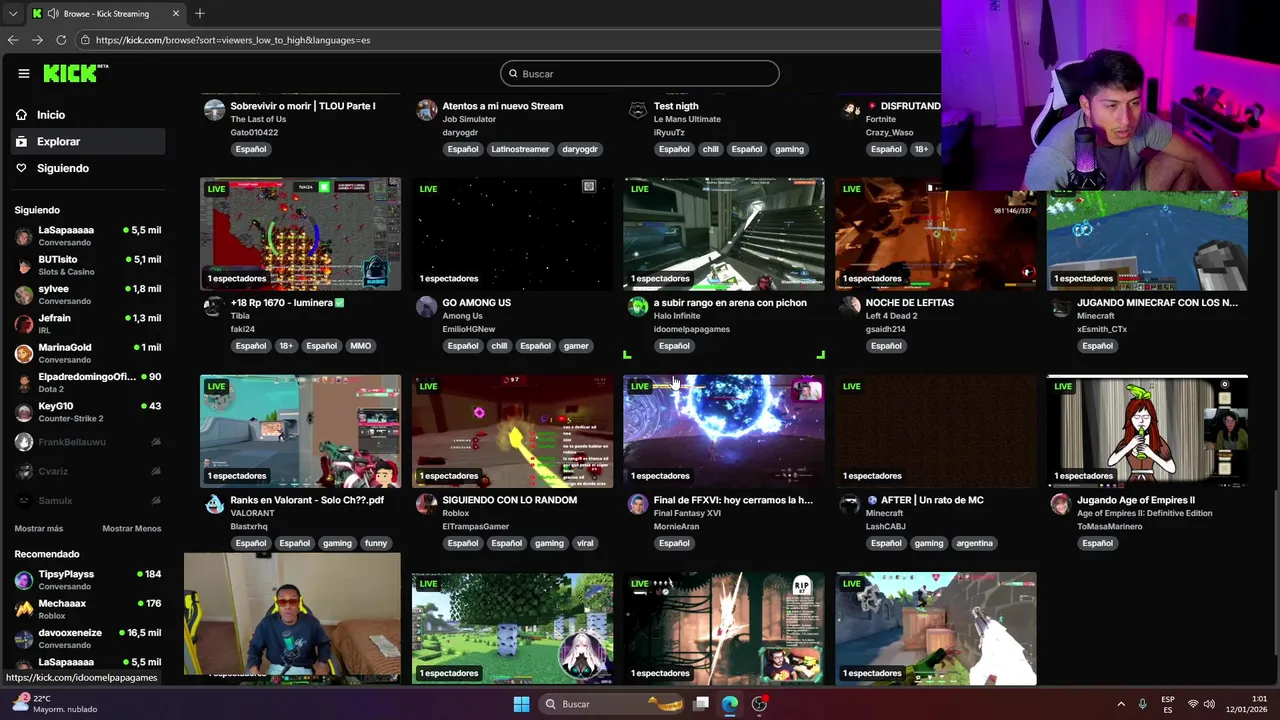This screenshot has height=720, width=1280.
Task: Open the Among Us category link
Action: pyautogui.click(x=462, y=316)
